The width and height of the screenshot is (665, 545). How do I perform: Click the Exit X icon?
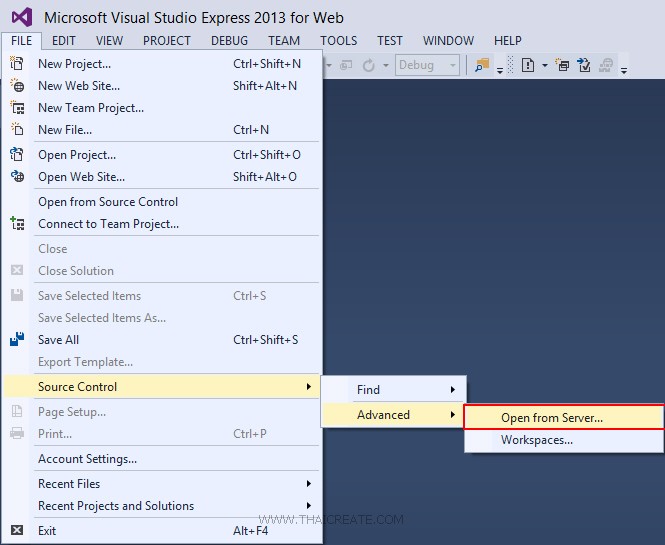point(17,530)
